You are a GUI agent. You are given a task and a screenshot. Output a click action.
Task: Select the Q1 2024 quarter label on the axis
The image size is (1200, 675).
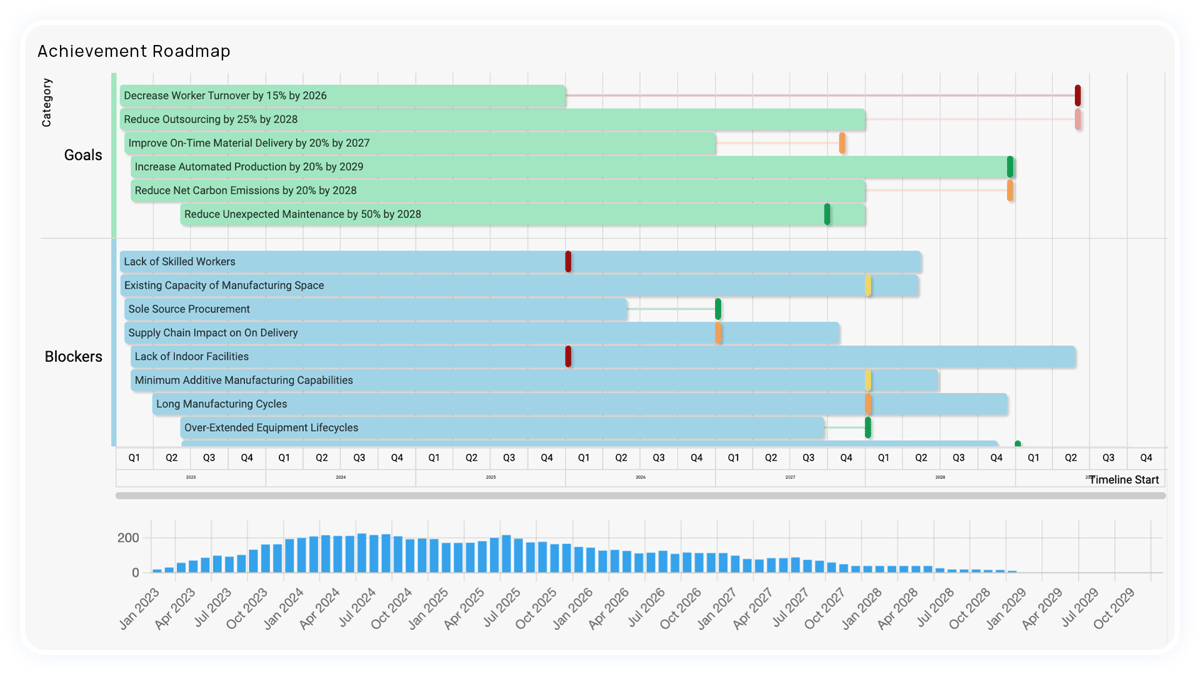coord(284,457)
